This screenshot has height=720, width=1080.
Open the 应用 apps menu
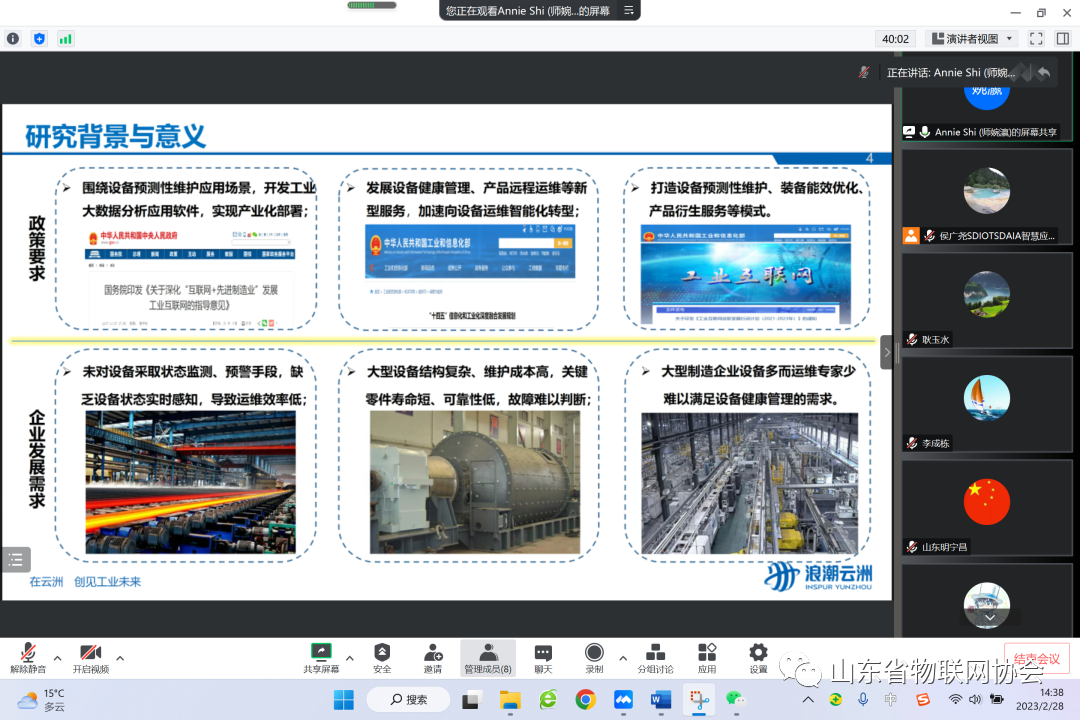pos(707,657)
